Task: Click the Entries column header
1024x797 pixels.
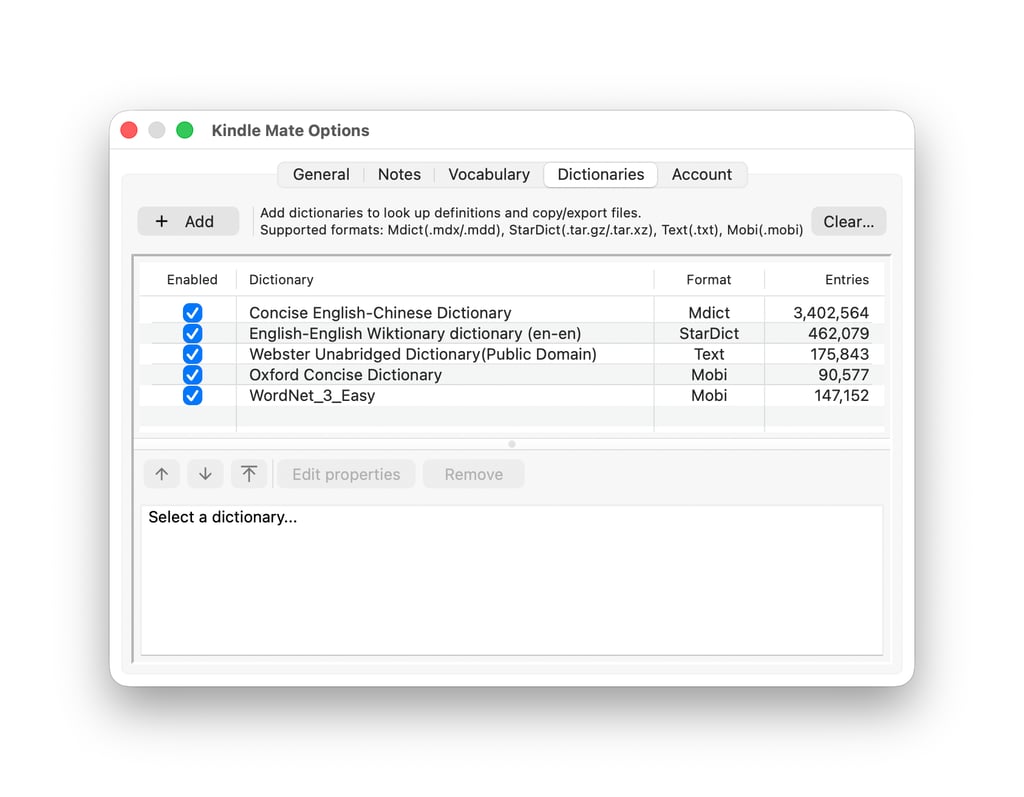Action: click(x=825, y=280)
